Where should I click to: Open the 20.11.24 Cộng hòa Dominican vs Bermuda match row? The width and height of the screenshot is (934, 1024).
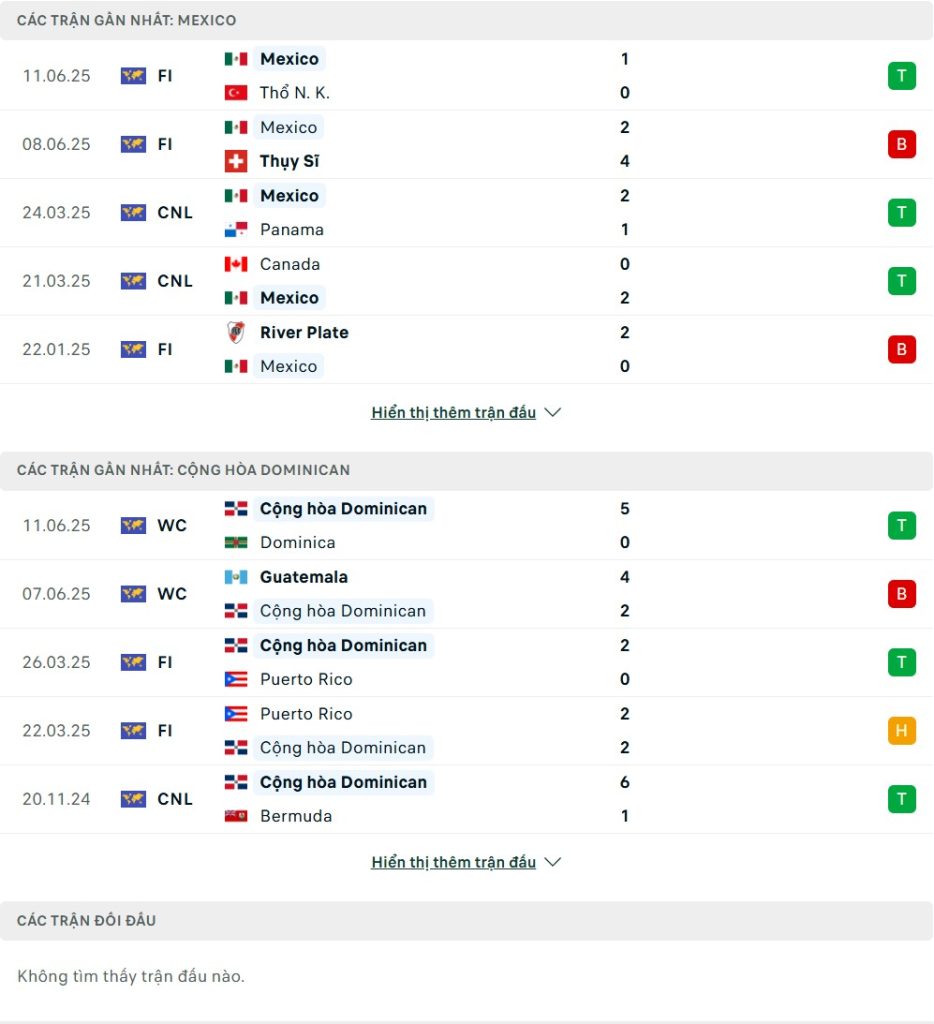pyautogui.click(x=466, y=799)
